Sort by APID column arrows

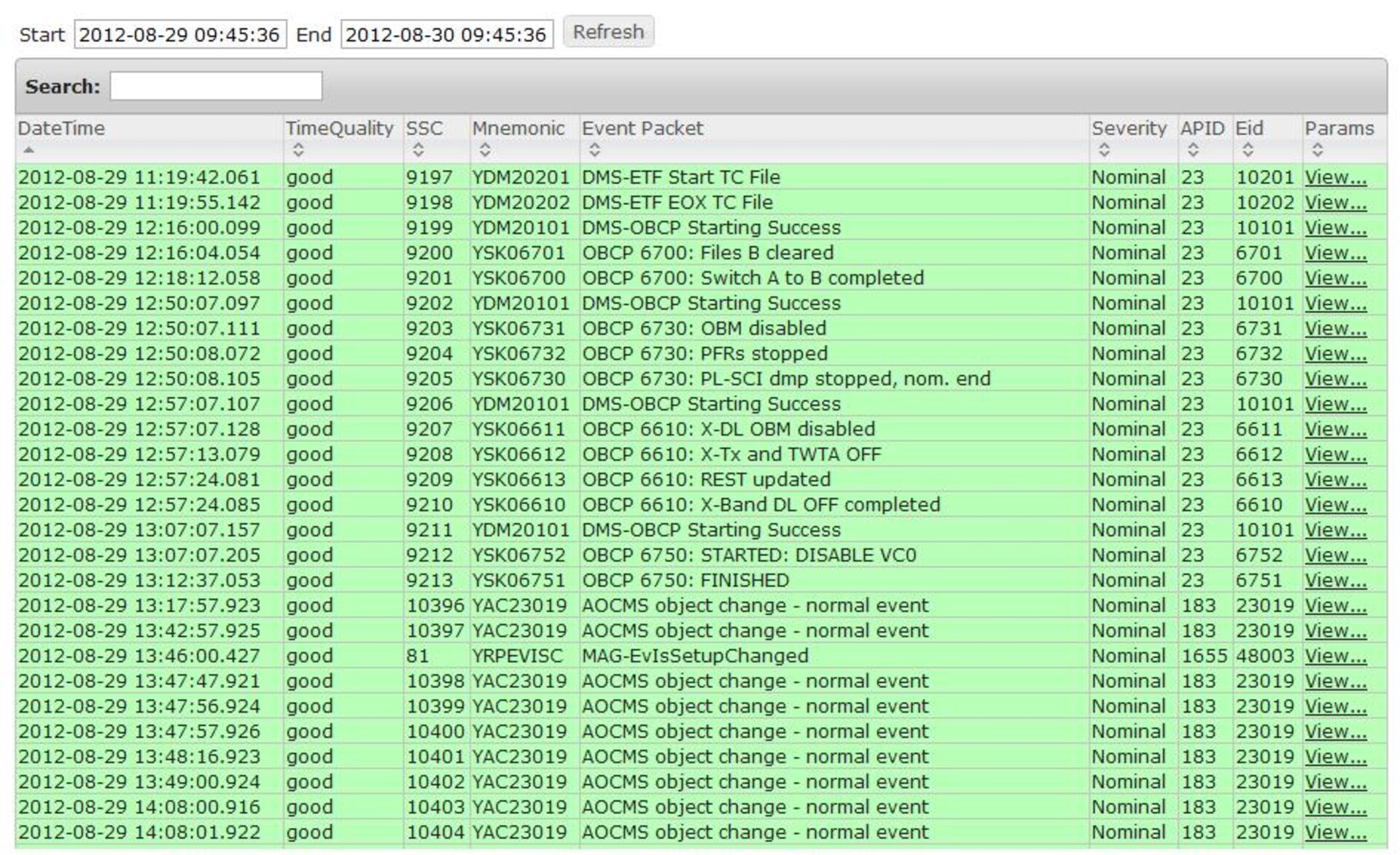[x=1193, y=150]
